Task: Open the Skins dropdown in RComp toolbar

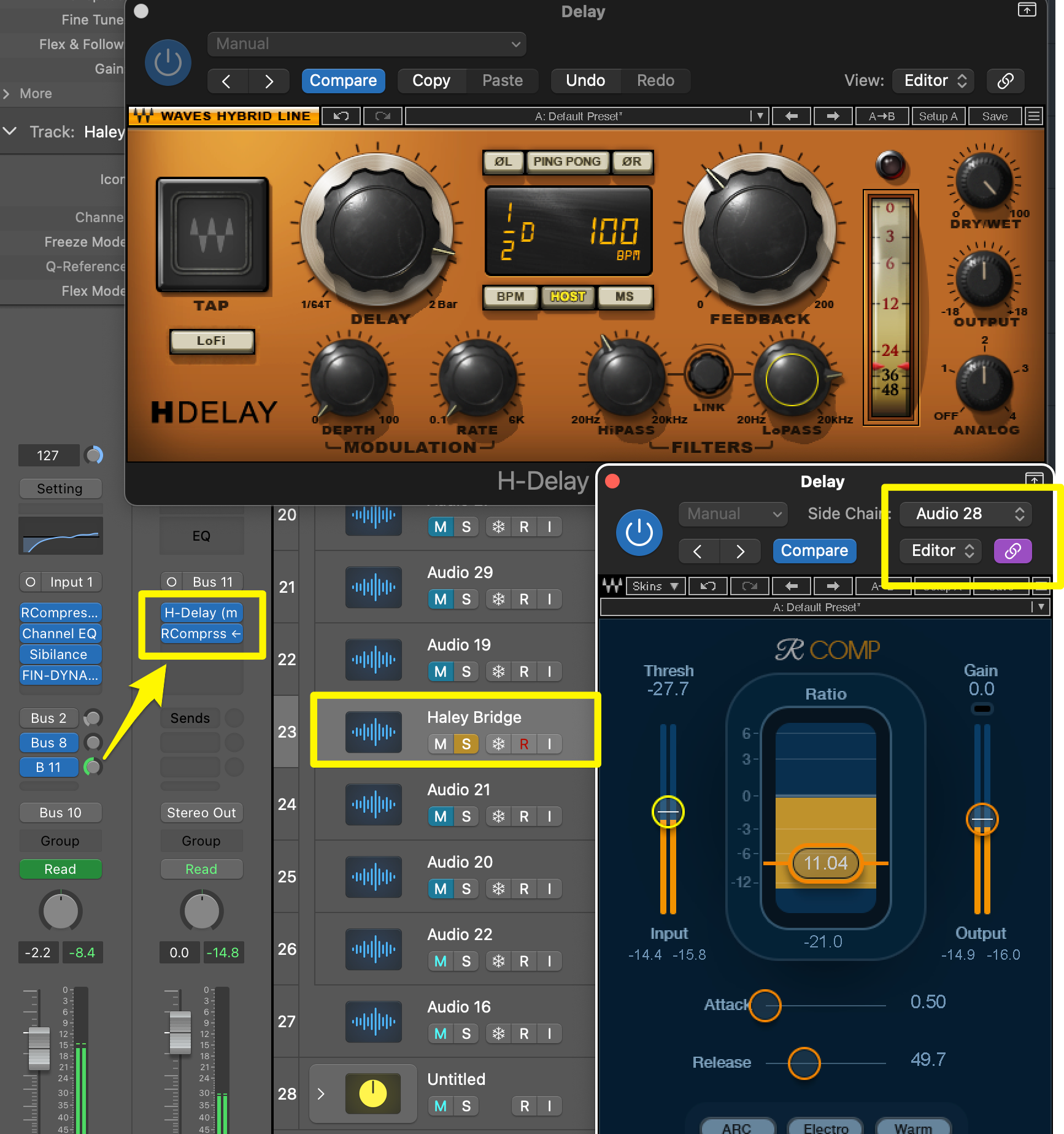Action: click(x=655, y=586)
